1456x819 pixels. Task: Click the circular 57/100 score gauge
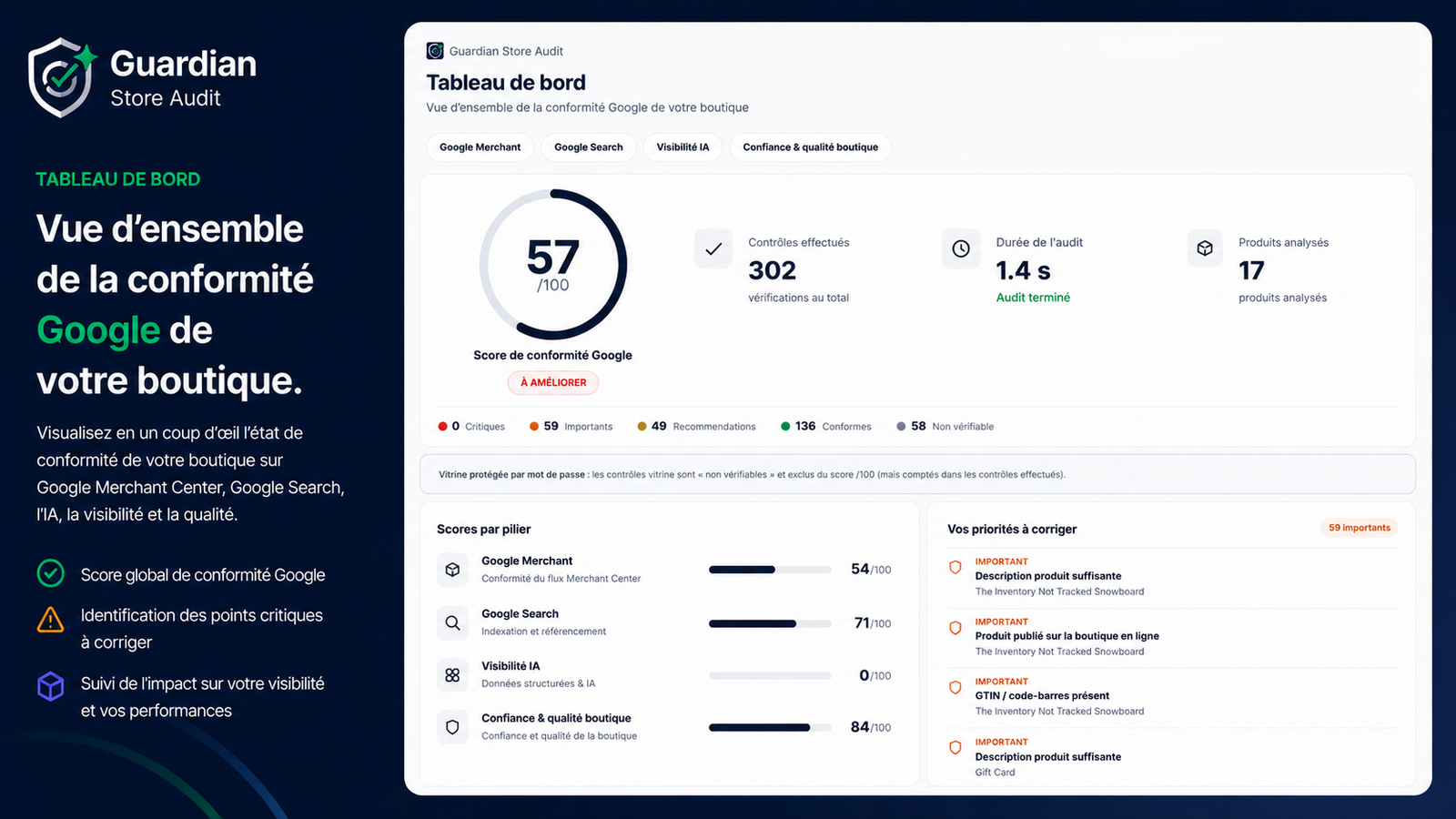tap(553, 265)
